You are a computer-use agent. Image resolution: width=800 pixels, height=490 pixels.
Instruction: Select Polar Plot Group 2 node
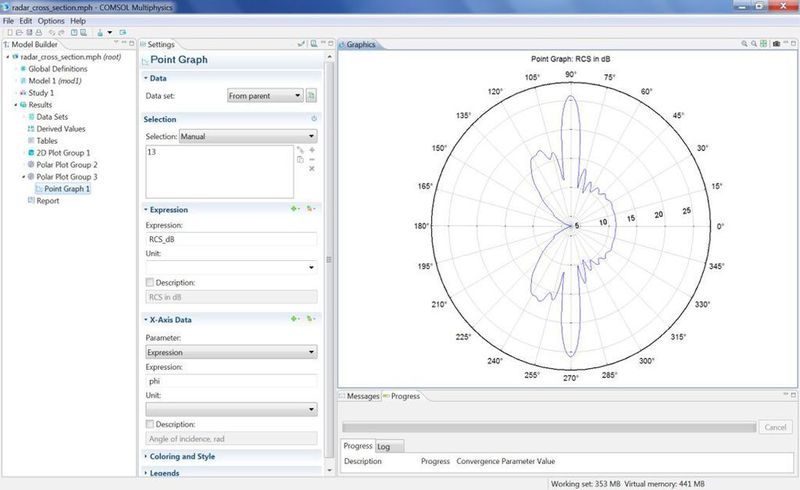pos(66,165)
